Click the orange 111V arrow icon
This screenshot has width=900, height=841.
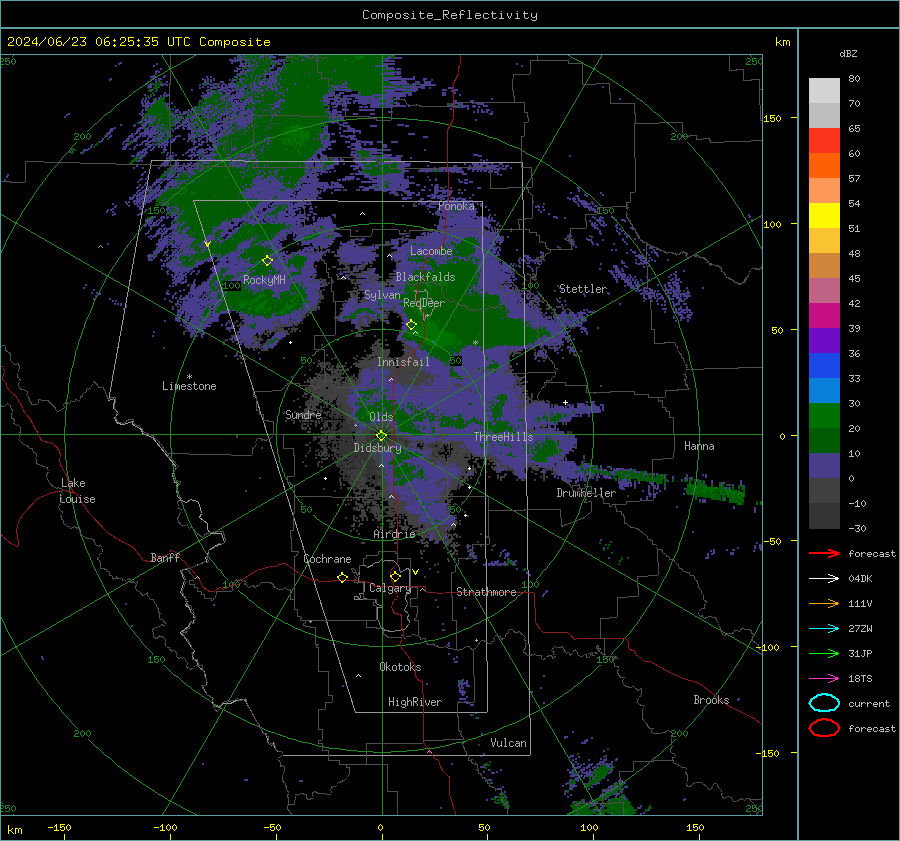pyautogui.click(x=824, y=603)
